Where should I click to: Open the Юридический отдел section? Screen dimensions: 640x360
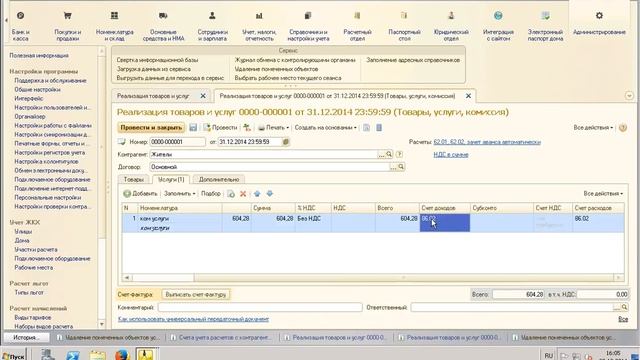(x=451, y=26)
